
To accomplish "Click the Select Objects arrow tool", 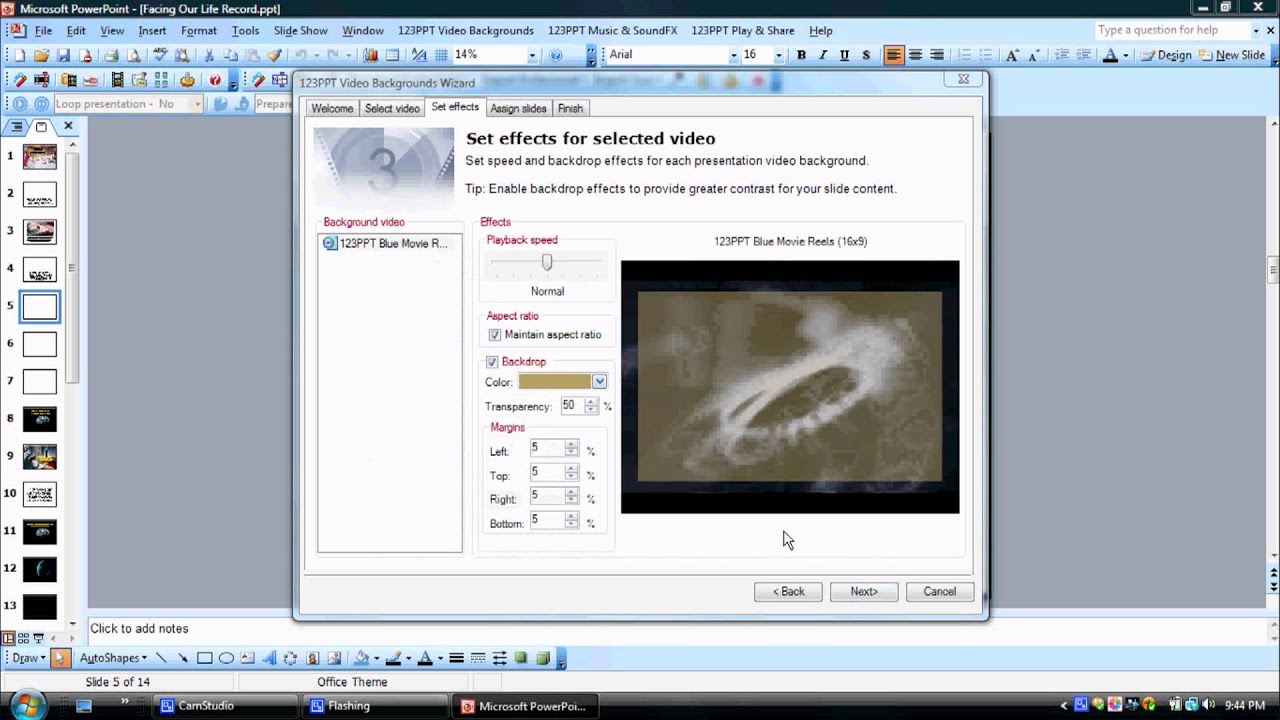I will click(59, 658).
